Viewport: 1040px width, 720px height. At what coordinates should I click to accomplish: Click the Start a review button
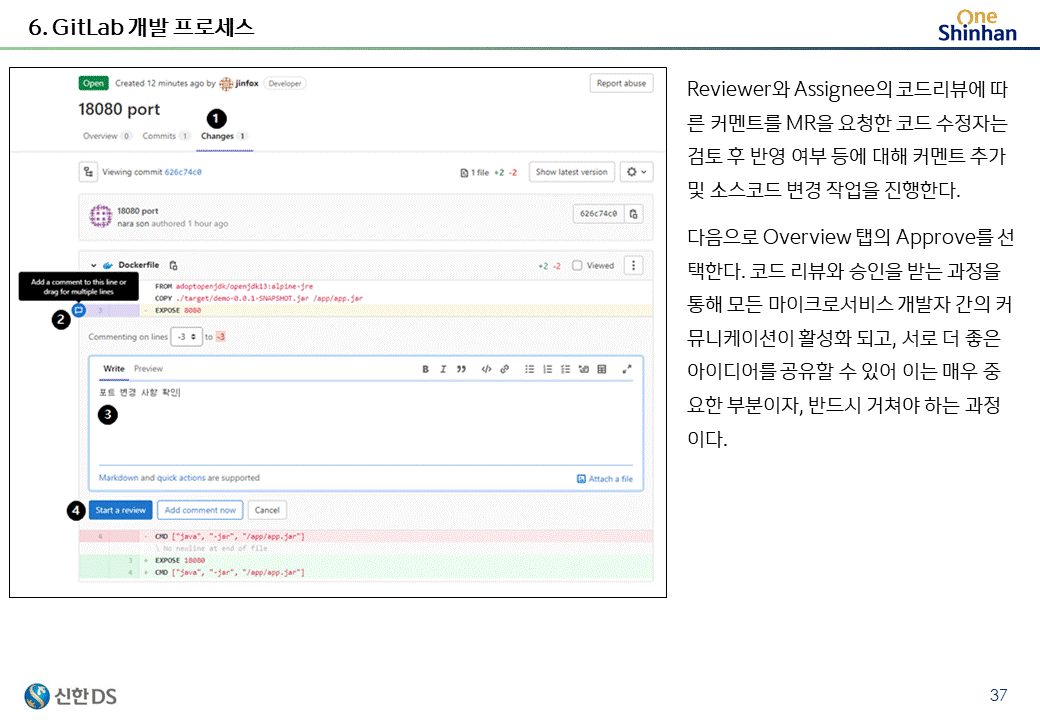120,510
